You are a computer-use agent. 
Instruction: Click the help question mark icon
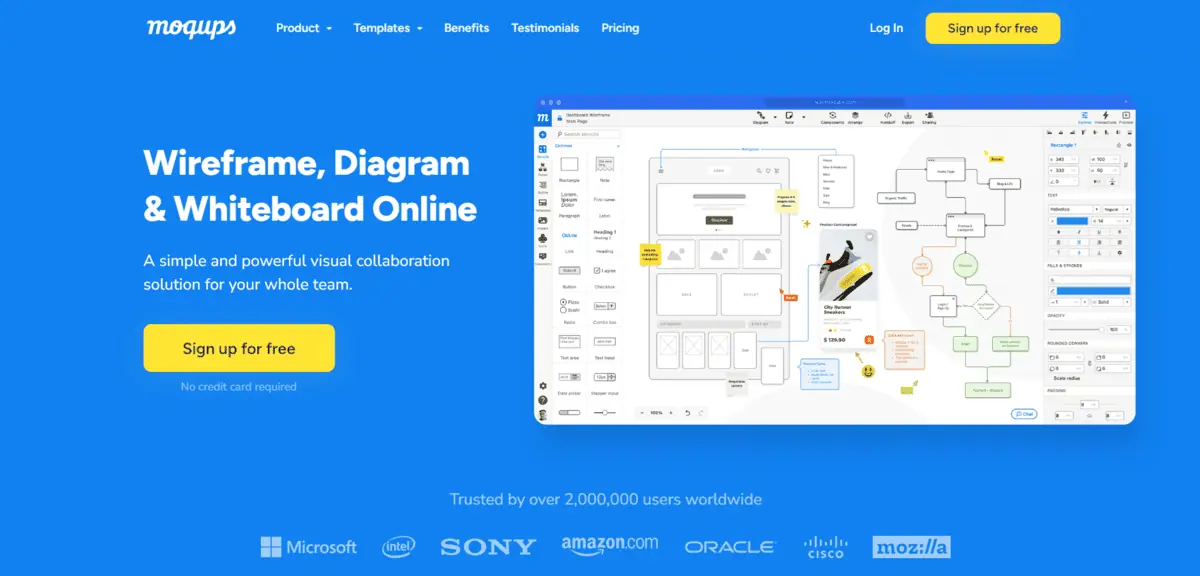pyautogui.click(x=543, y=400)
